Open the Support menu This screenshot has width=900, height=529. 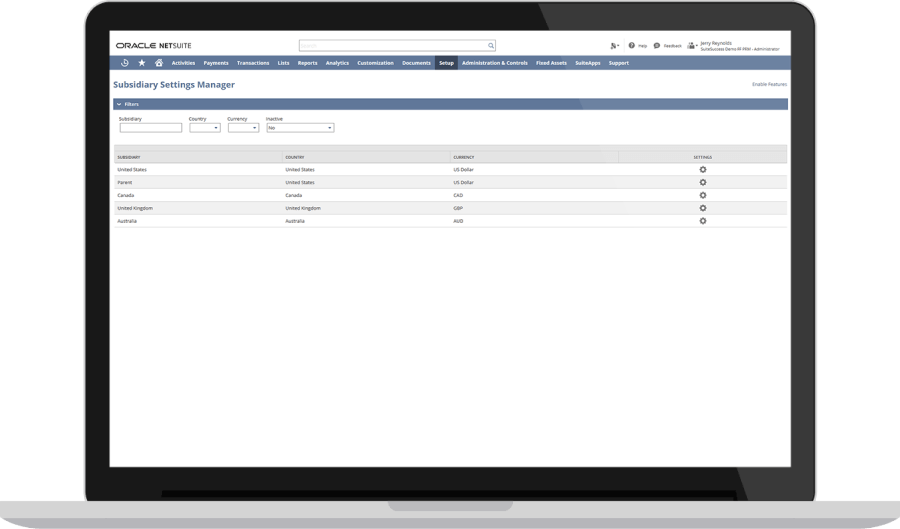pos(619,63)
